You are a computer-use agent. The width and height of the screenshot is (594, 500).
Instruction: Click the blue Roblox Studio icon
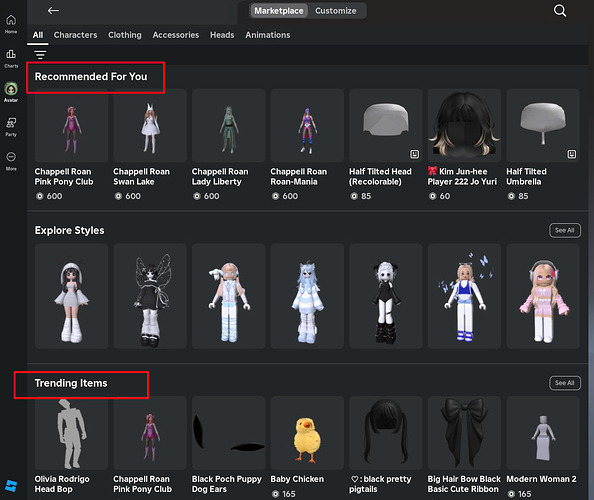coord(11,485)
